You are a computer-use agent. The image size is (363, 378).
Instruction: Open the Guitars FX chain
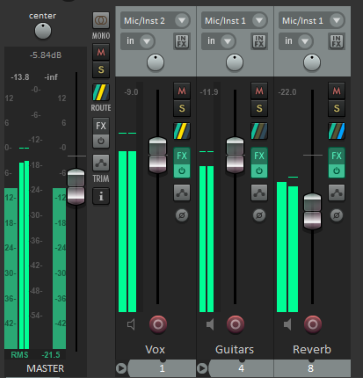[x=259, y=156]
